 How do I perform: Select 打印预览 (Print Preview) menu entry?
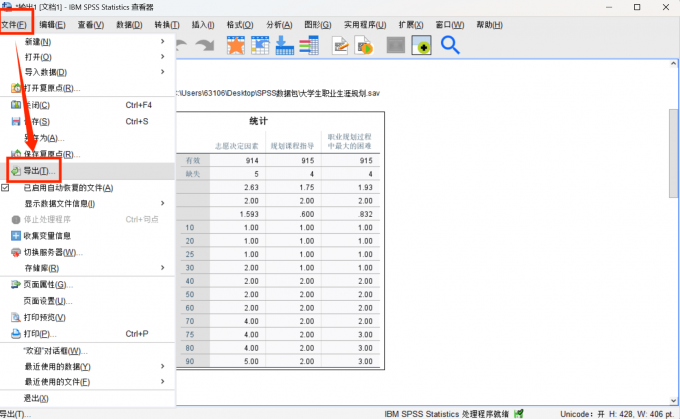point(48,317)
